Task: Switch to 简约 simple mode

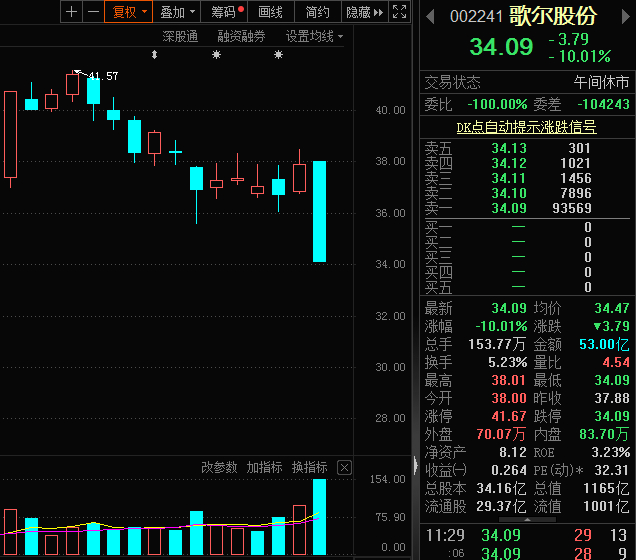Action: pos(318,12)
